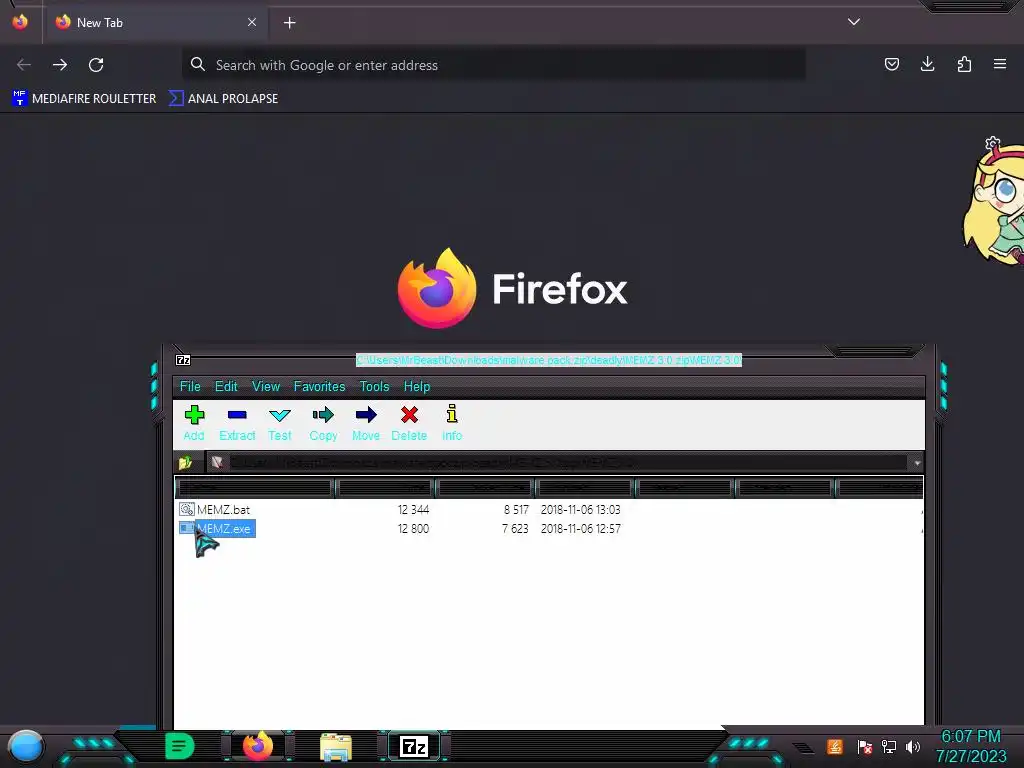The image size is (1024, 768).
Task: Click the 12 344 size cell
Action: click(413, 509)
